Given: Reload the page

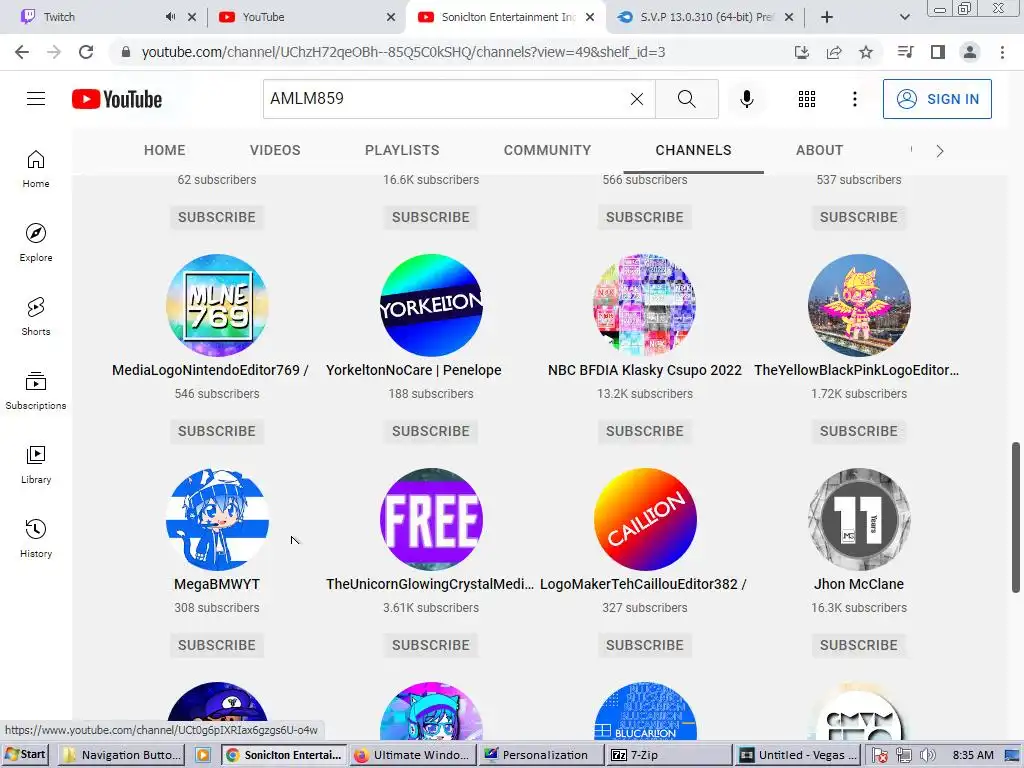Looking at the screenshot, I should click(86, 52).
